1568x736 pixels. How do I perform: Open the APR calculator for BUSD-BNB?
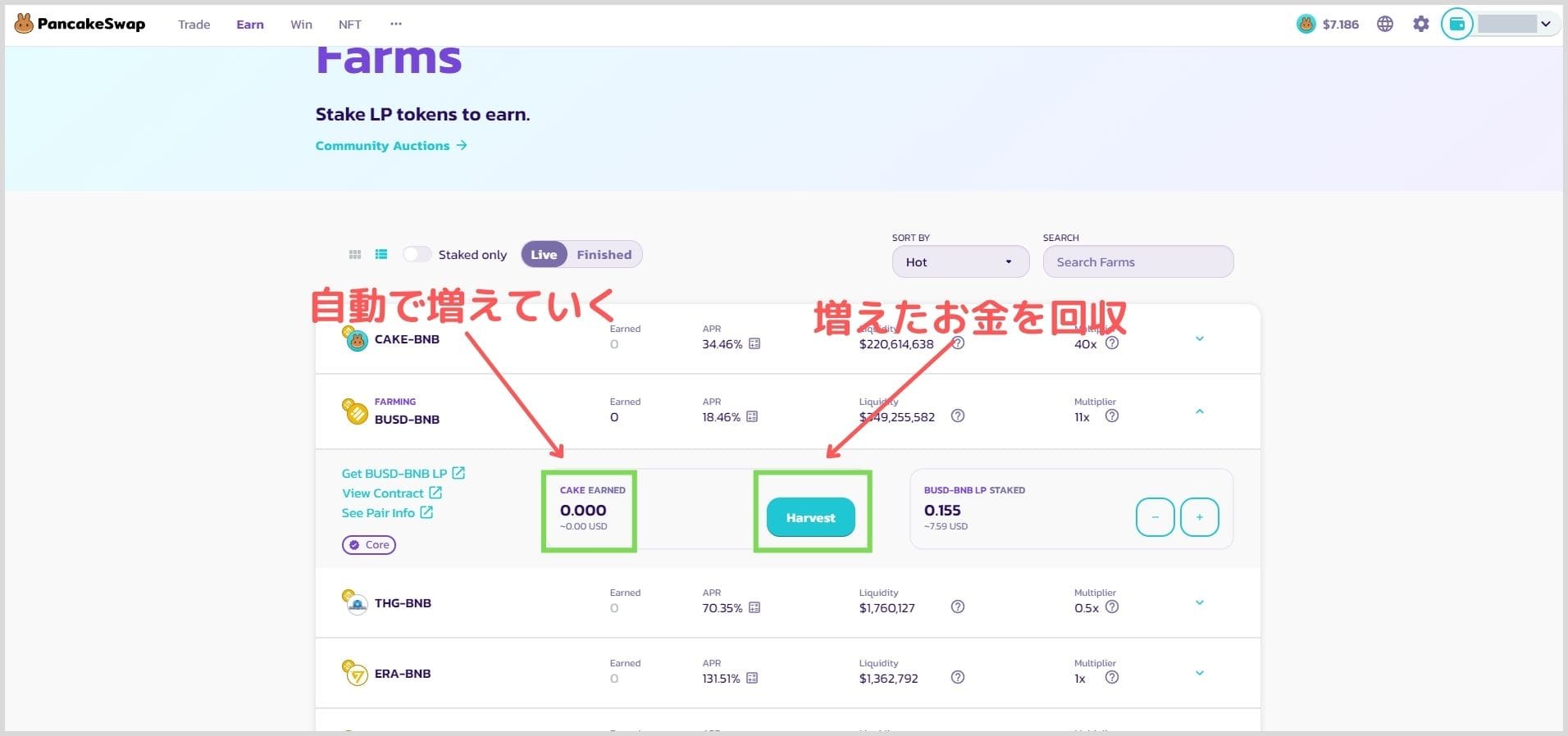[752, 416]
